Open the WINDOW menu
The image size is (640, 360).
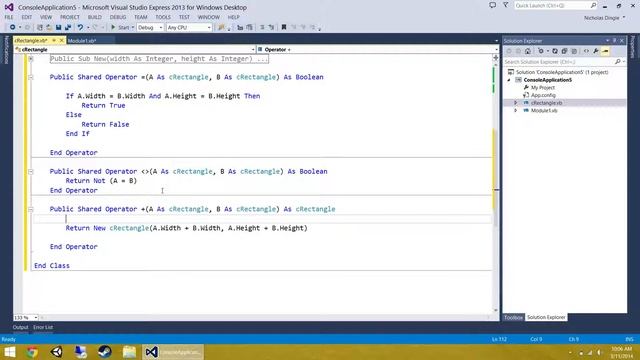pos(209,17)
